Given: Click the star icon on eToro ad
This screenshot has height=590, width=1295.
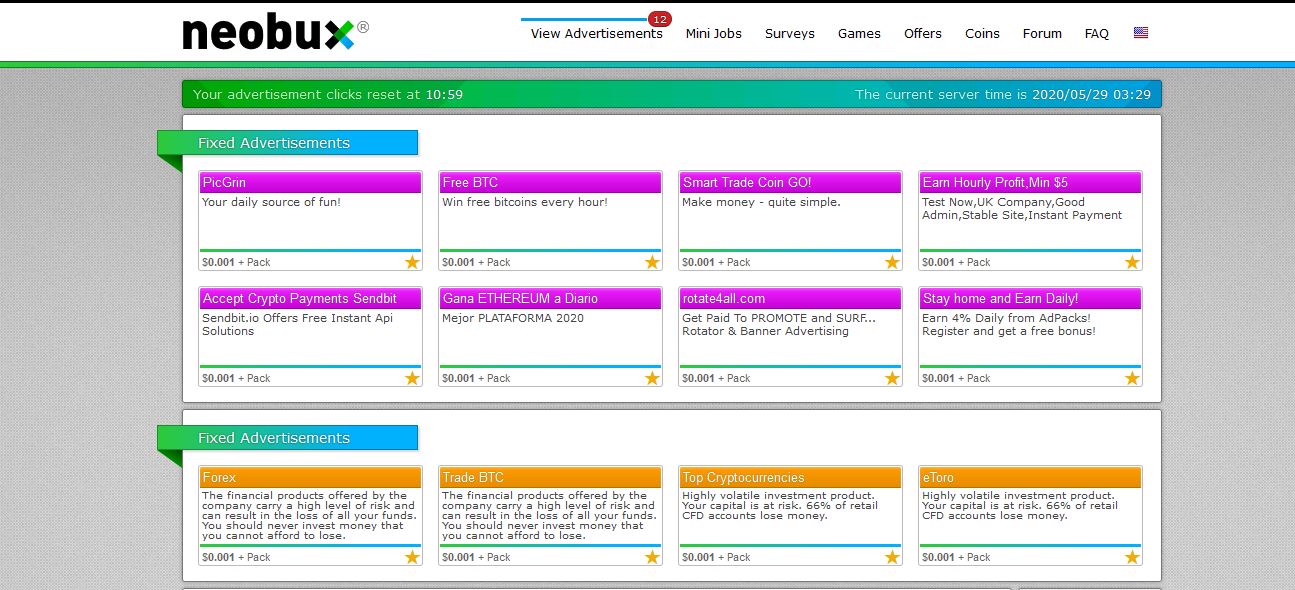Looking at the screenshot, I should (x=1132, y=557).
